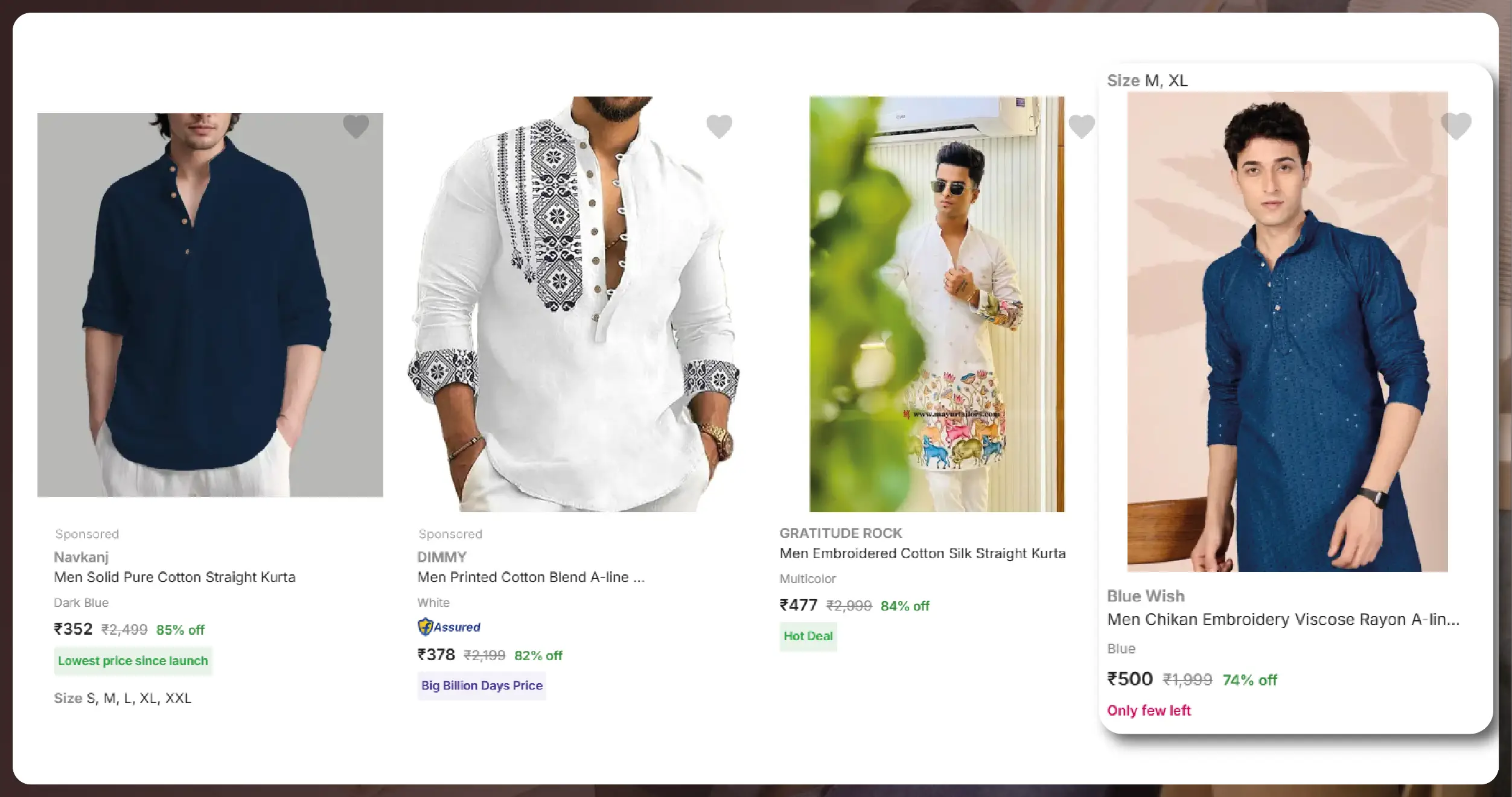Add the Blue Wish chikan kurta to wishlist
This screenshot has height=797, width=1512.
coord(1455,126)
